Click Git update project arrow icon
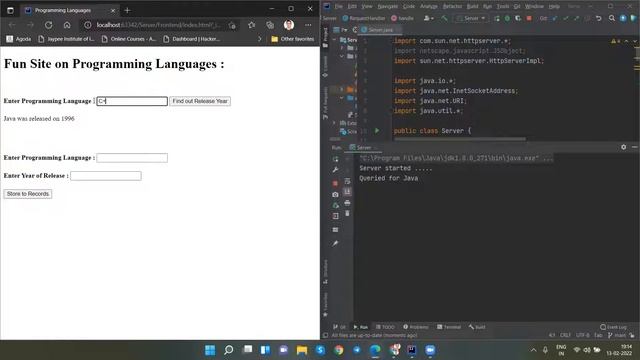640x360 pixels. tap(555, 18)
